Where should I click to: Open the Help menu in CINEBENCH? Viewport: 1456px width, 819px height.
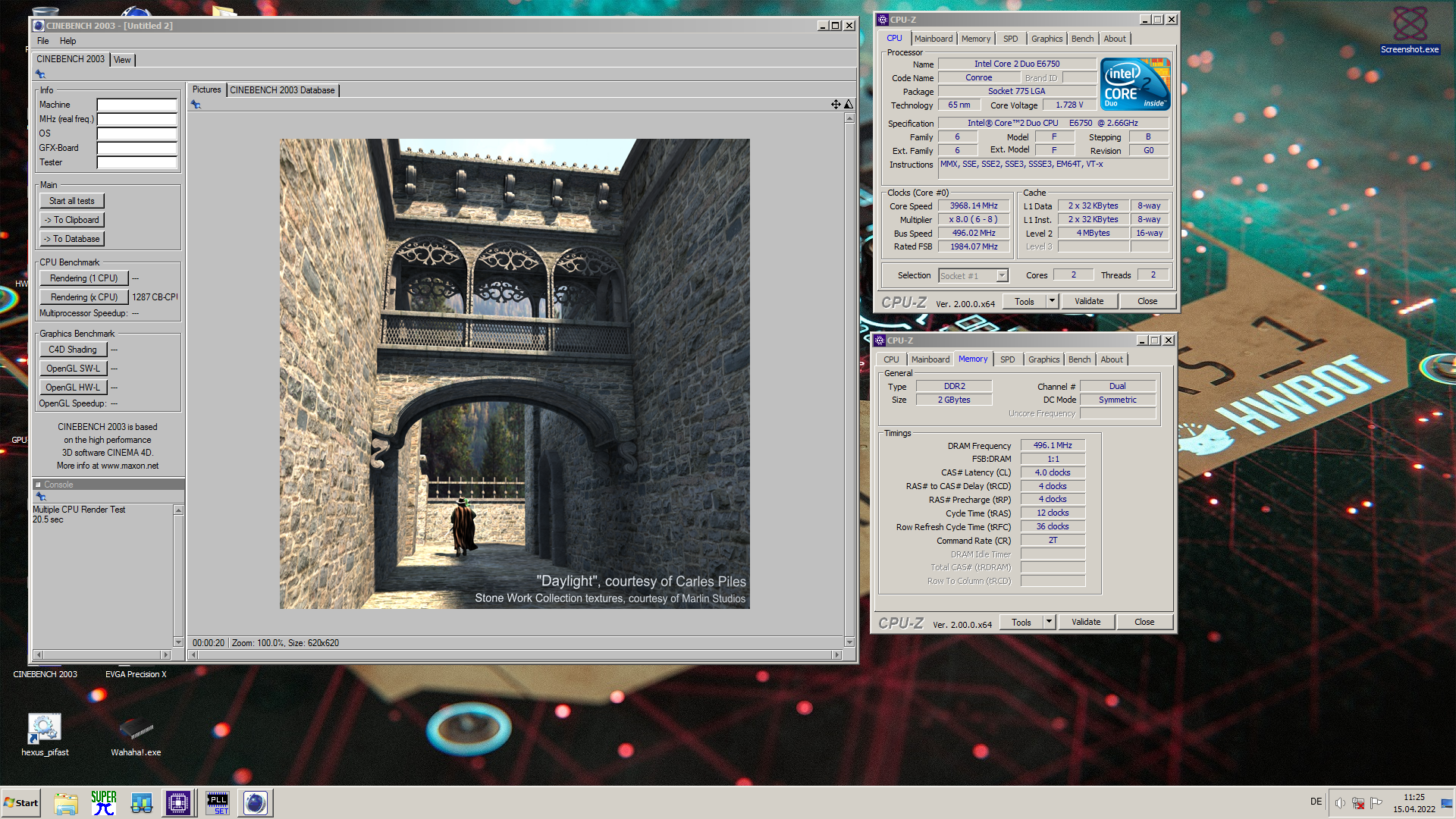[x=67, y=41]
